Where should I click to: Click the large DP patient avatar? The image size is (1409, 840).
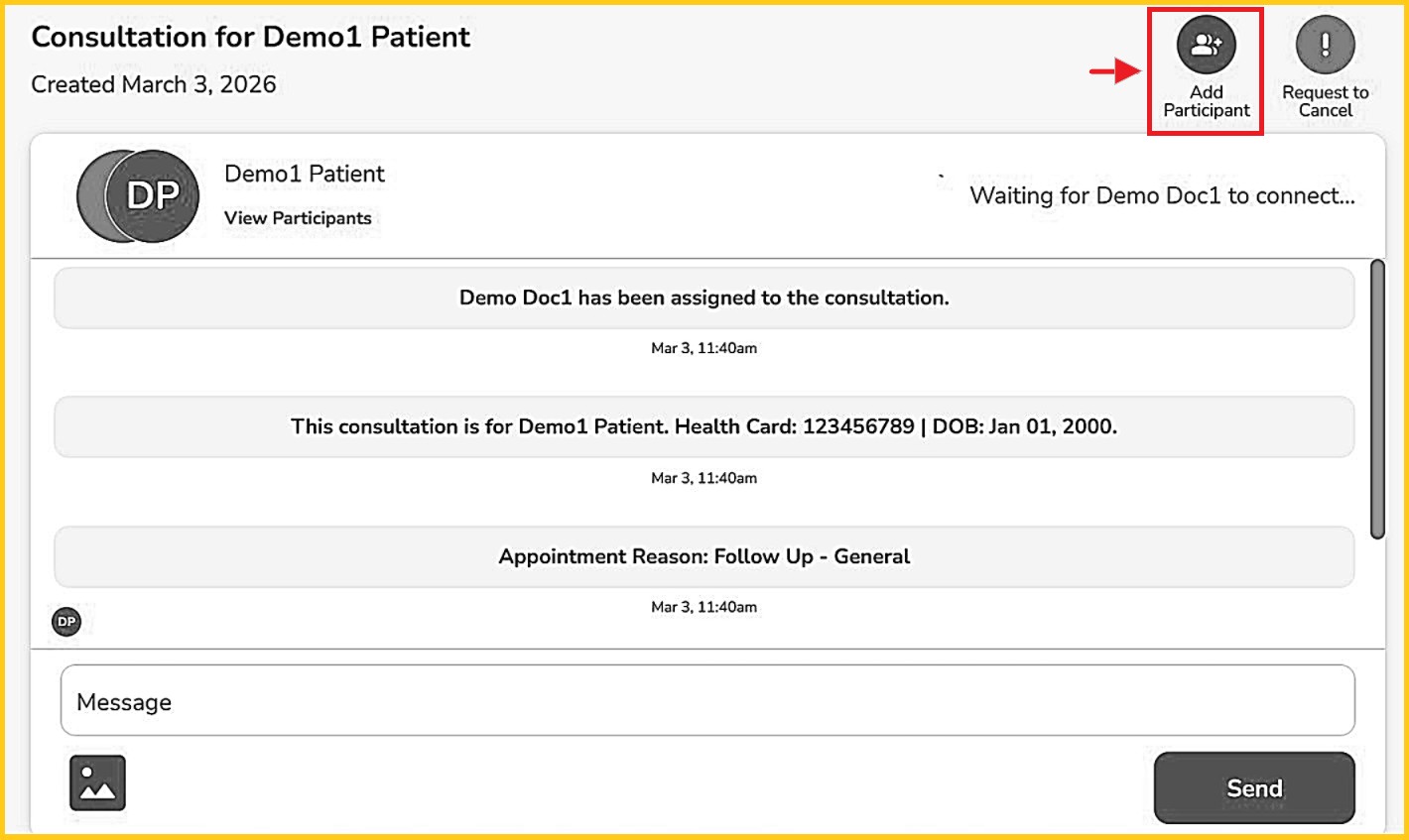point(152,196)
